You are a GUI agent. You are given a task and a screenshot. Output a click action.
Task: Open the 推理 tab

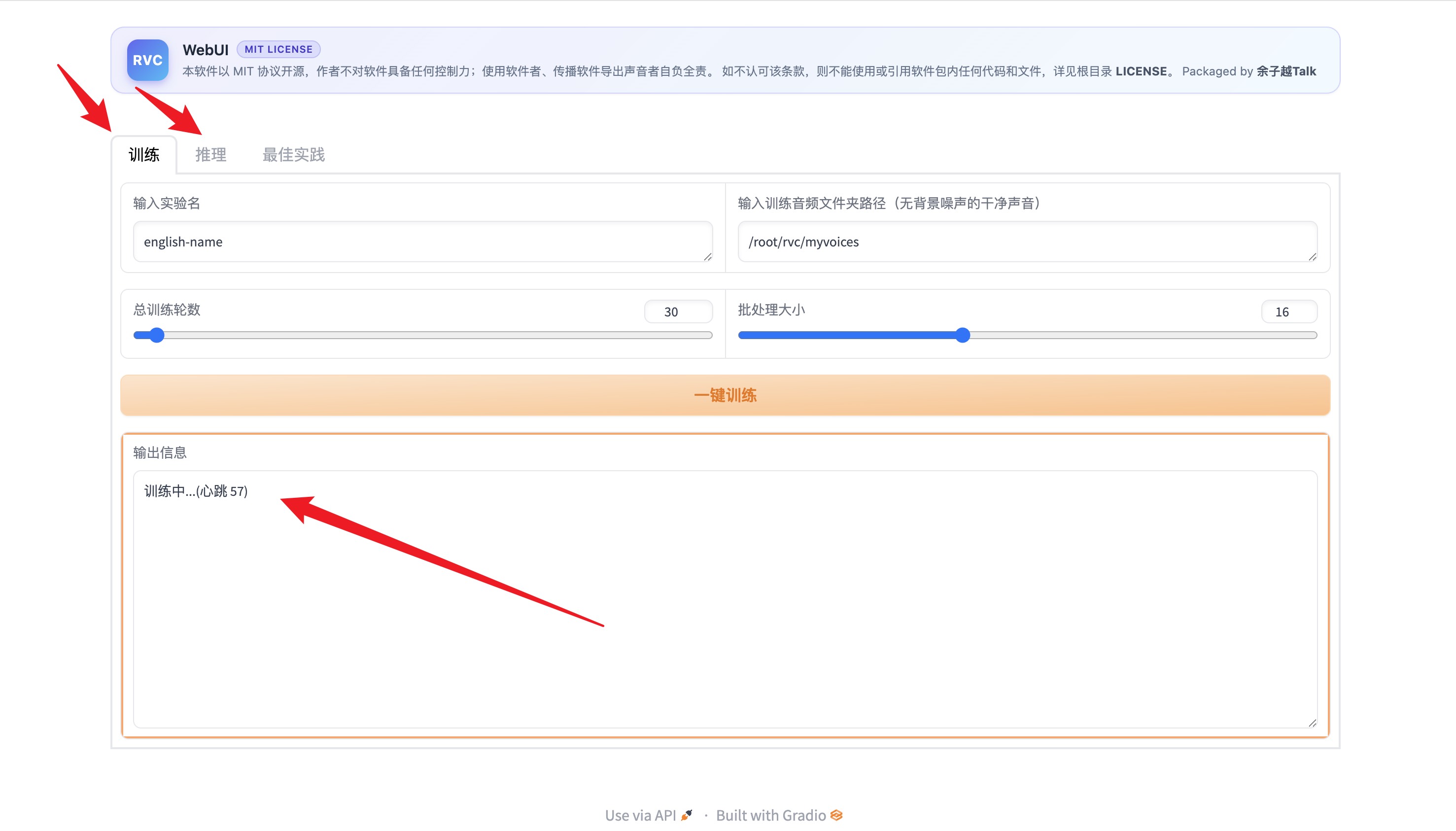(210, 155)
